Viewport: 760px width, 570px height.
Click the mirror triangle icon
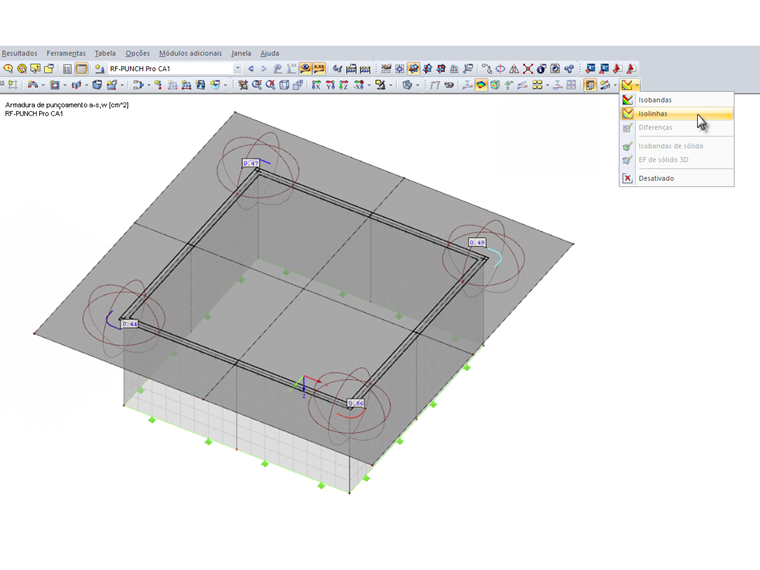(x=514, y=68)
